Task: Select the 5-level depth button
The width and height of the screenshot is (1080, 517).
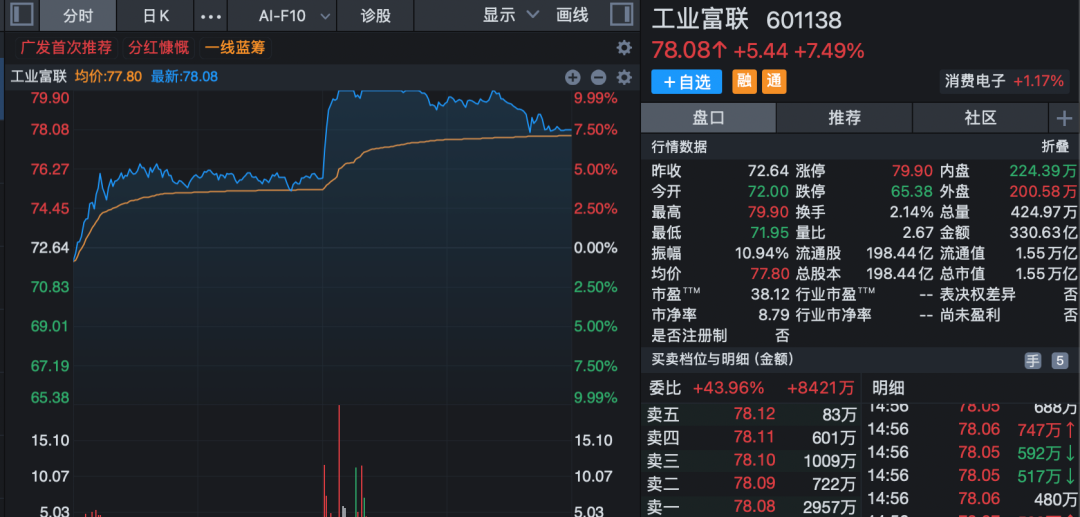Action: (x=1059, y=359)
